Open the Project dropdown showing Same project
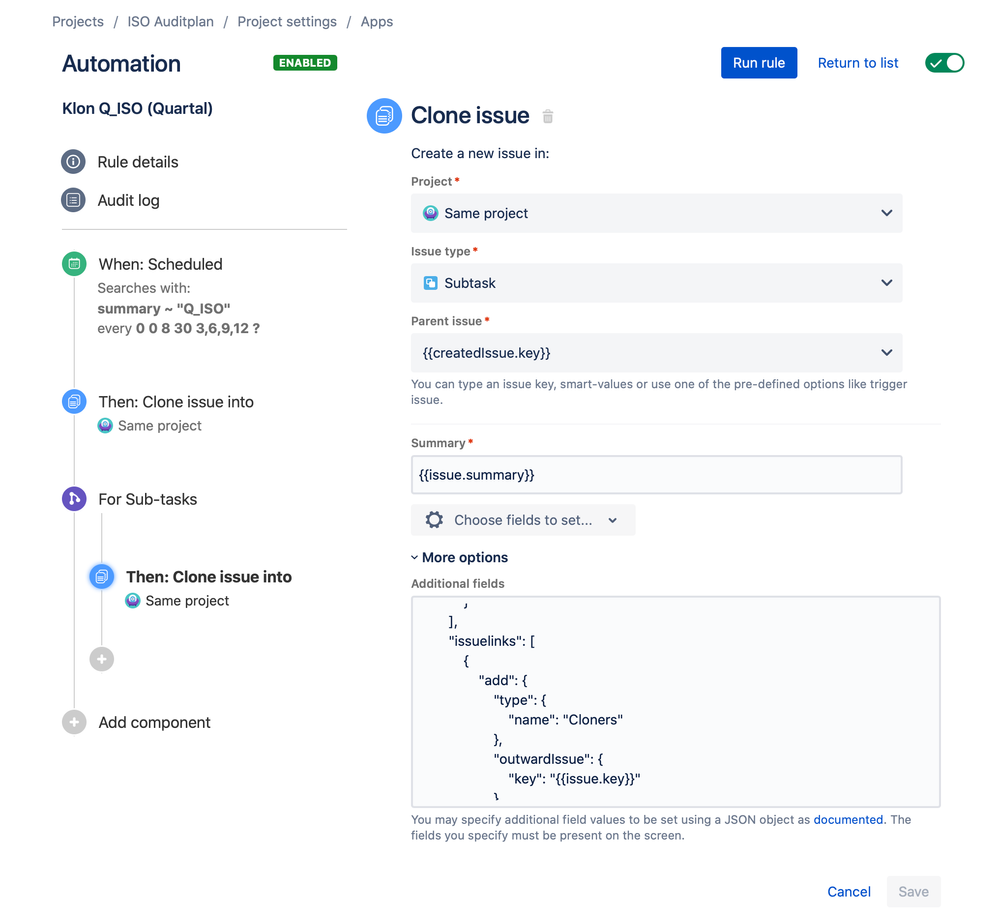The width and height of the screenshot is (999, 917). pos(656,213)
